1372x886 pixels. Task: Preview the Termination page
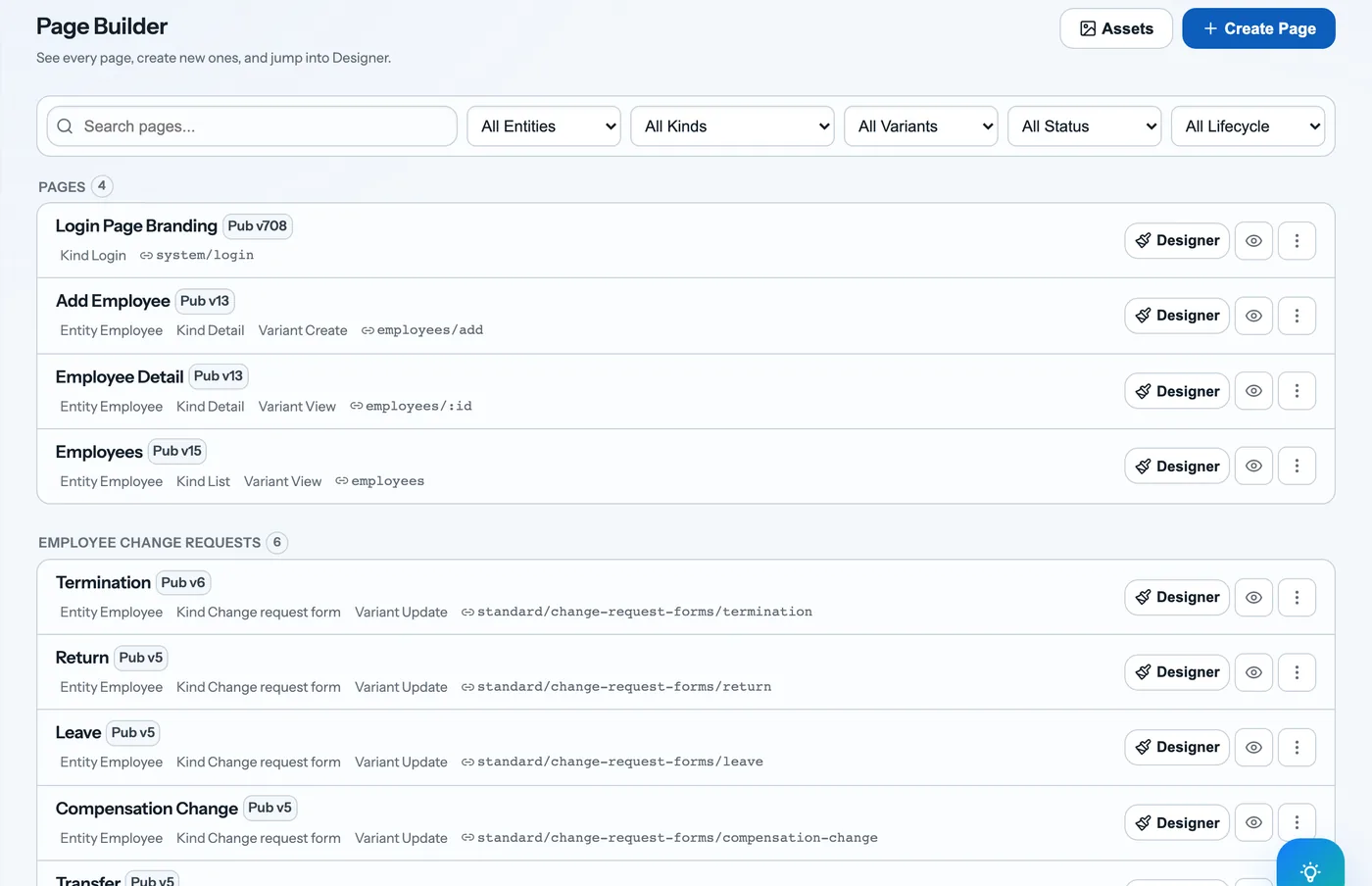coord(1253,597)
